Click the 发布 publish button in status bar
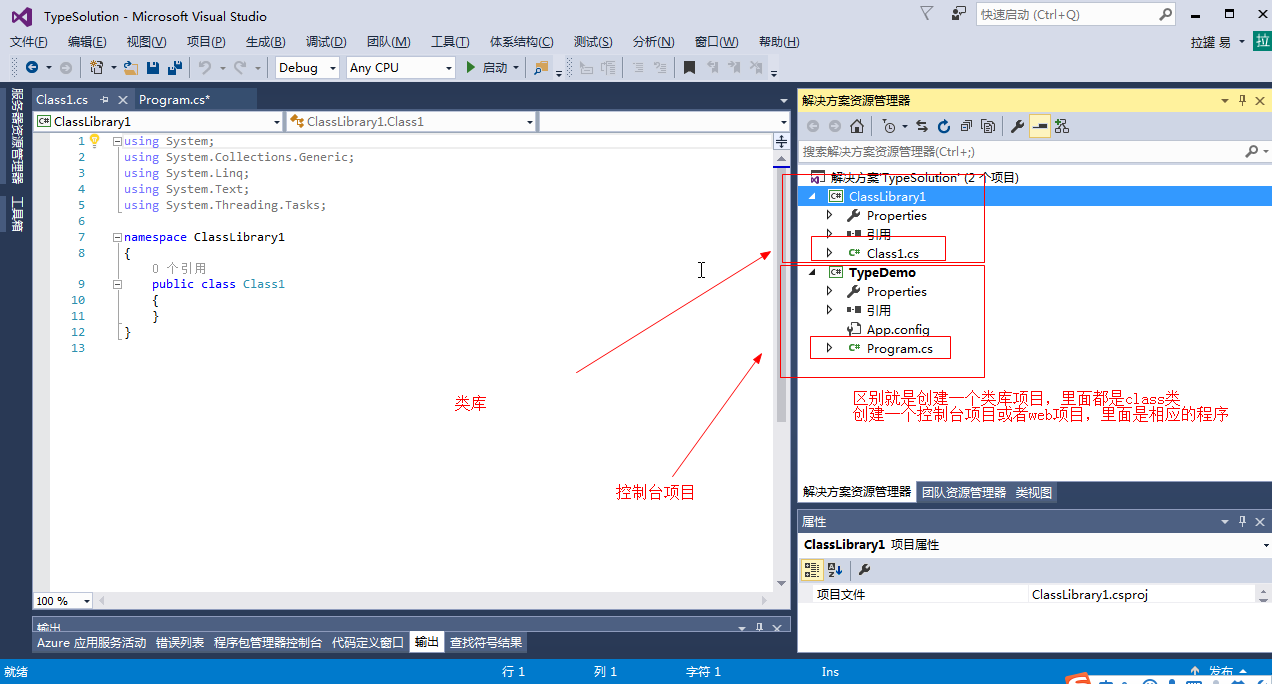1272x684 pixels. point(1220,672)
